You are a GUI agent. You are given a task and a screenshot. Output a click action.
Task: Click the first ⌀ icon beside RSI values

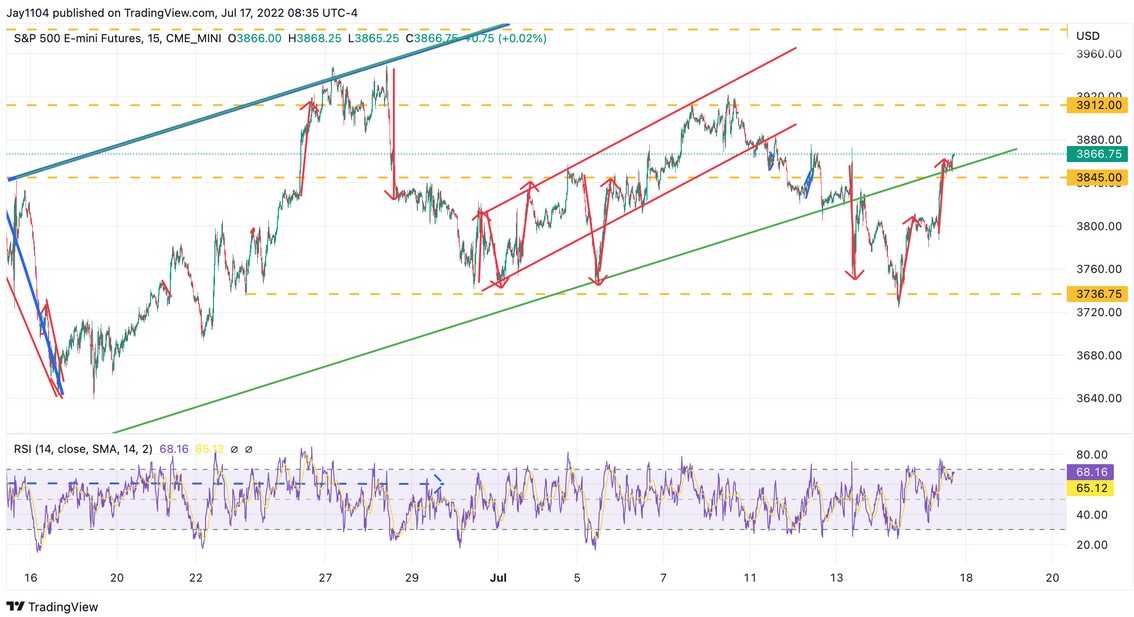(x=234, y=449)
